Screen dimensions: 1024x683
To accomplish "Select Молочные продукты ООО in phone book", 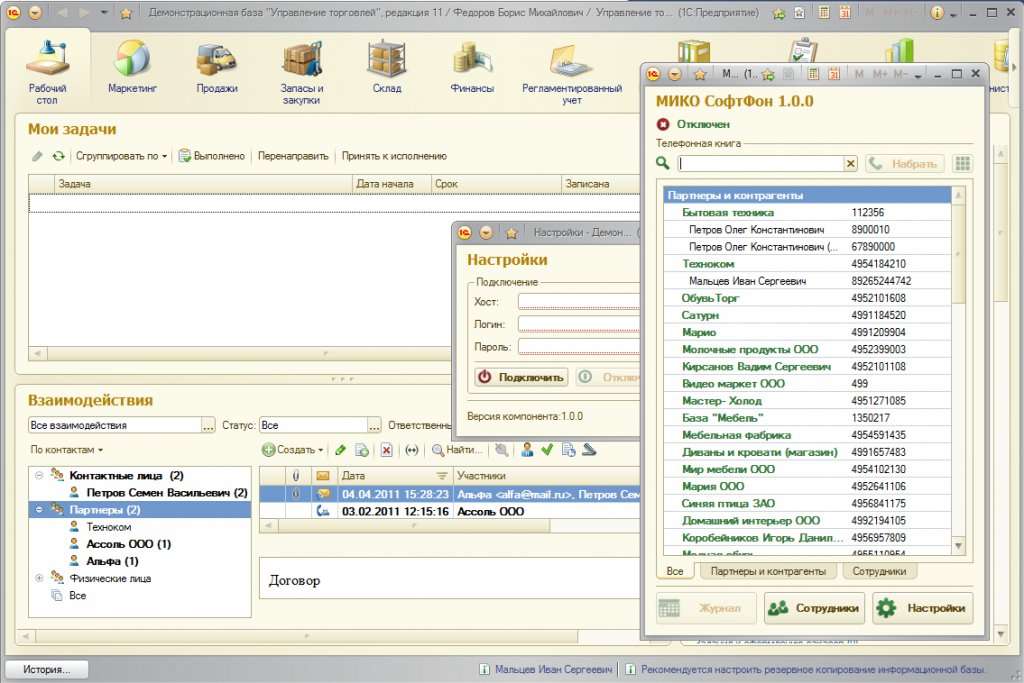I will [x=807, y=349].
